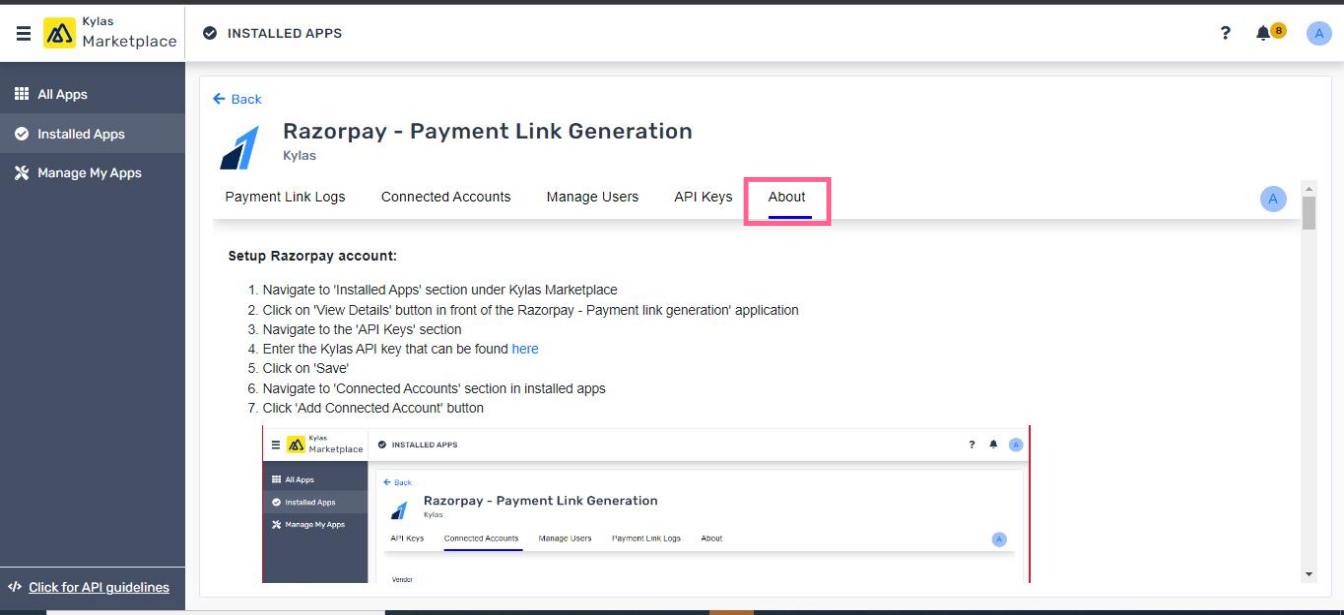Click the step 'Click on 'Save''

click(x=306, y=368)
